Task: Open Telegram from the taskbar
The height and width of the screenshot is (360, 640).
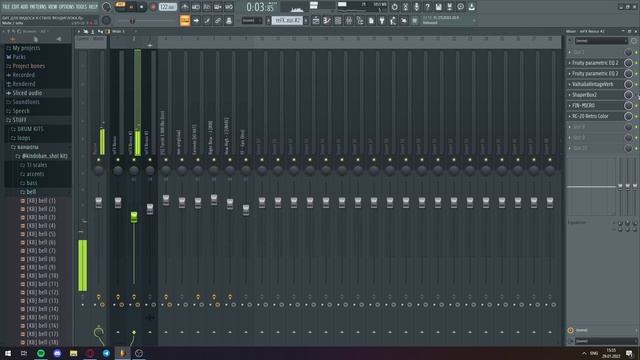Action: coord(106,353)
